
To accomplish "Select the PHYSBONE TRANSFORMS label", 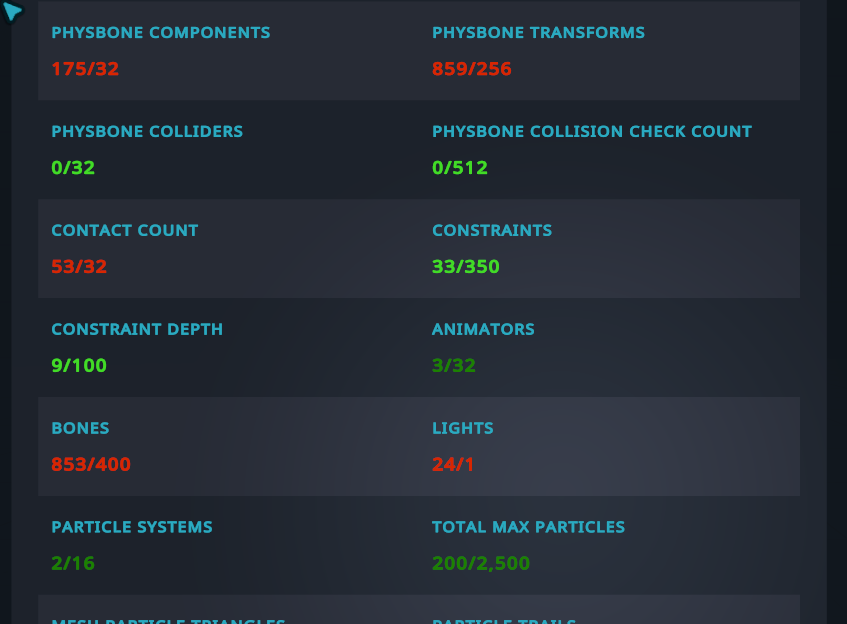I will (x=539, y=33).
